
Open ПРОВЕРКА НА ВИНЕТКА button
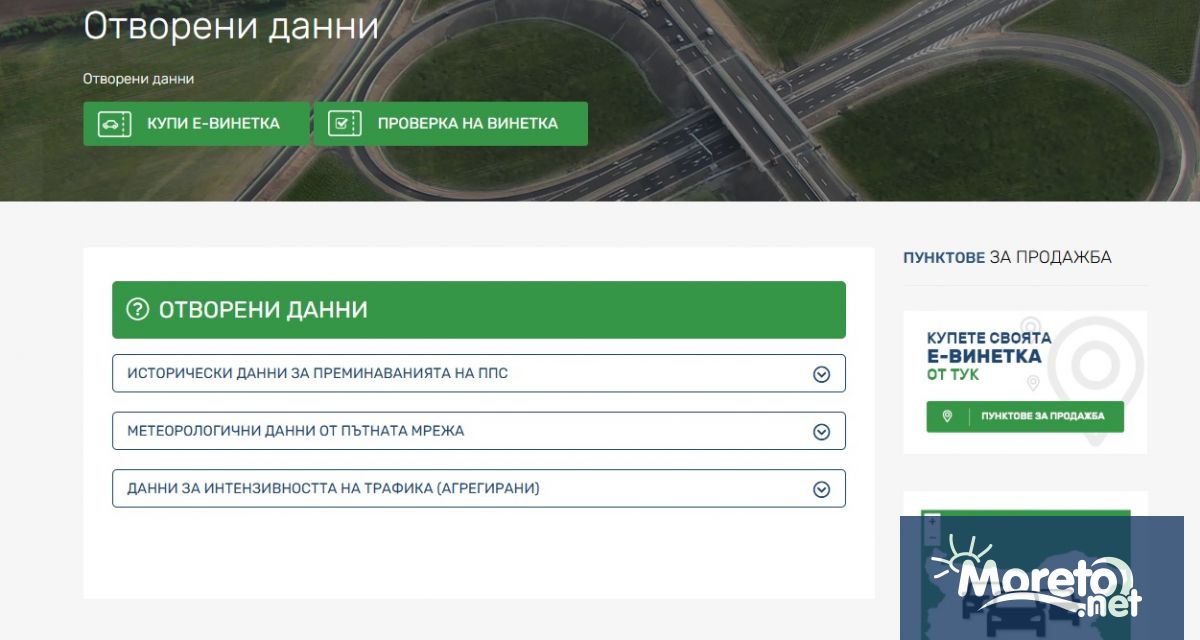451,124
